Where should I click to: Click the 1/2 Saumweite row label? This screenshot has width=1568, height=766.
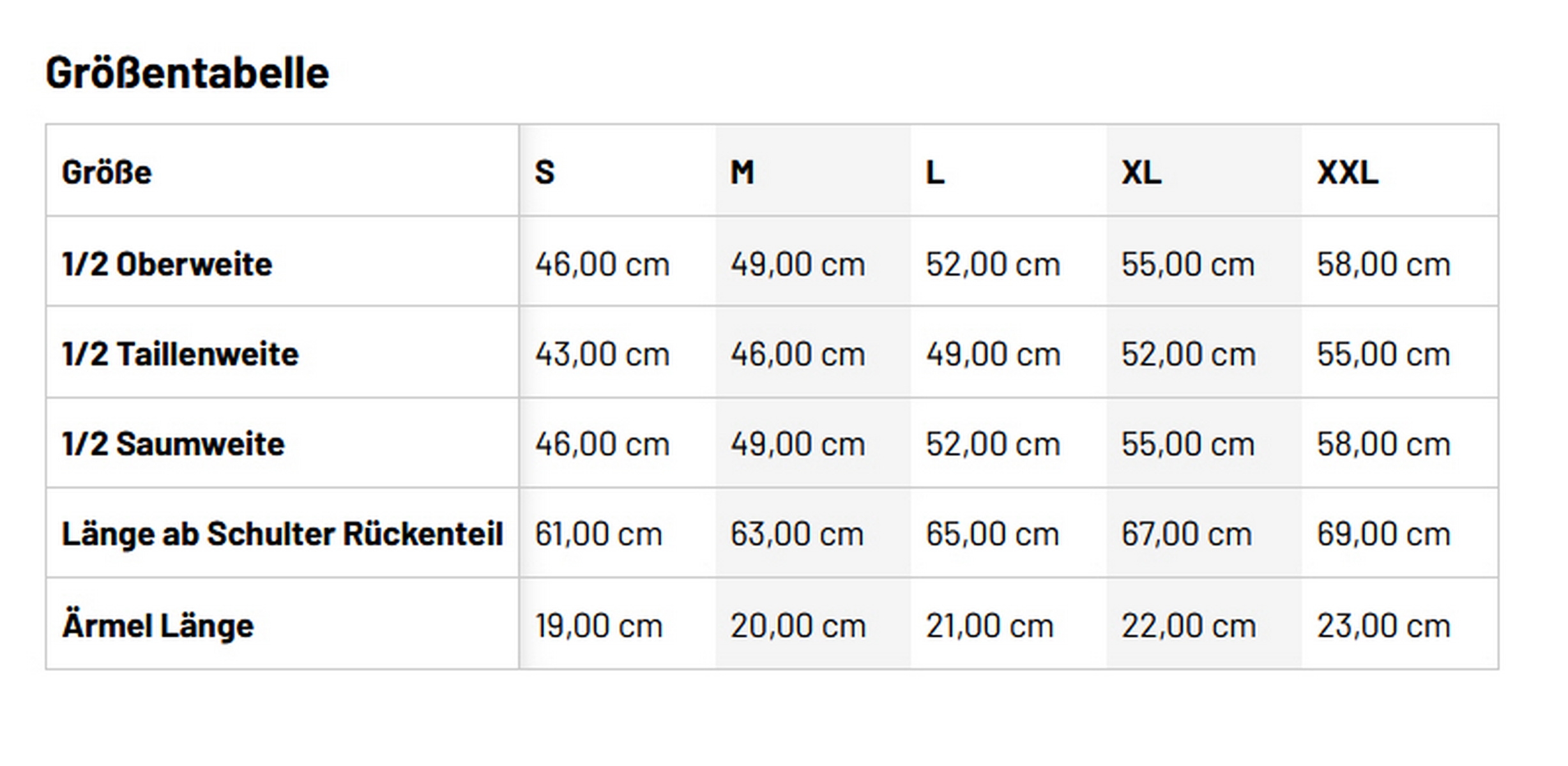pos(173,444)
